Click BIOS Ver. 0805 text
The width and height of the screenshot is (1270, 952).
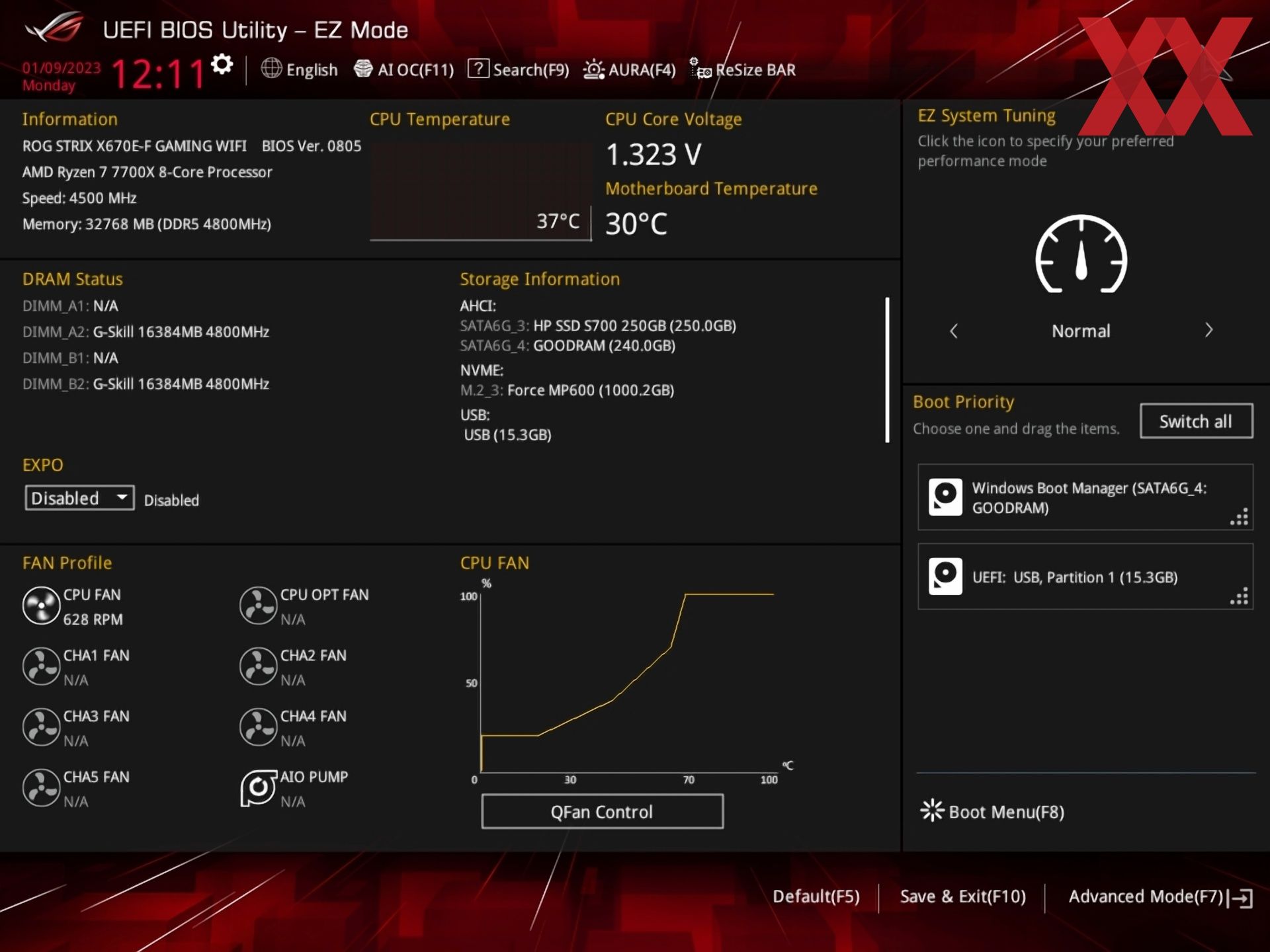pos(312,145)
